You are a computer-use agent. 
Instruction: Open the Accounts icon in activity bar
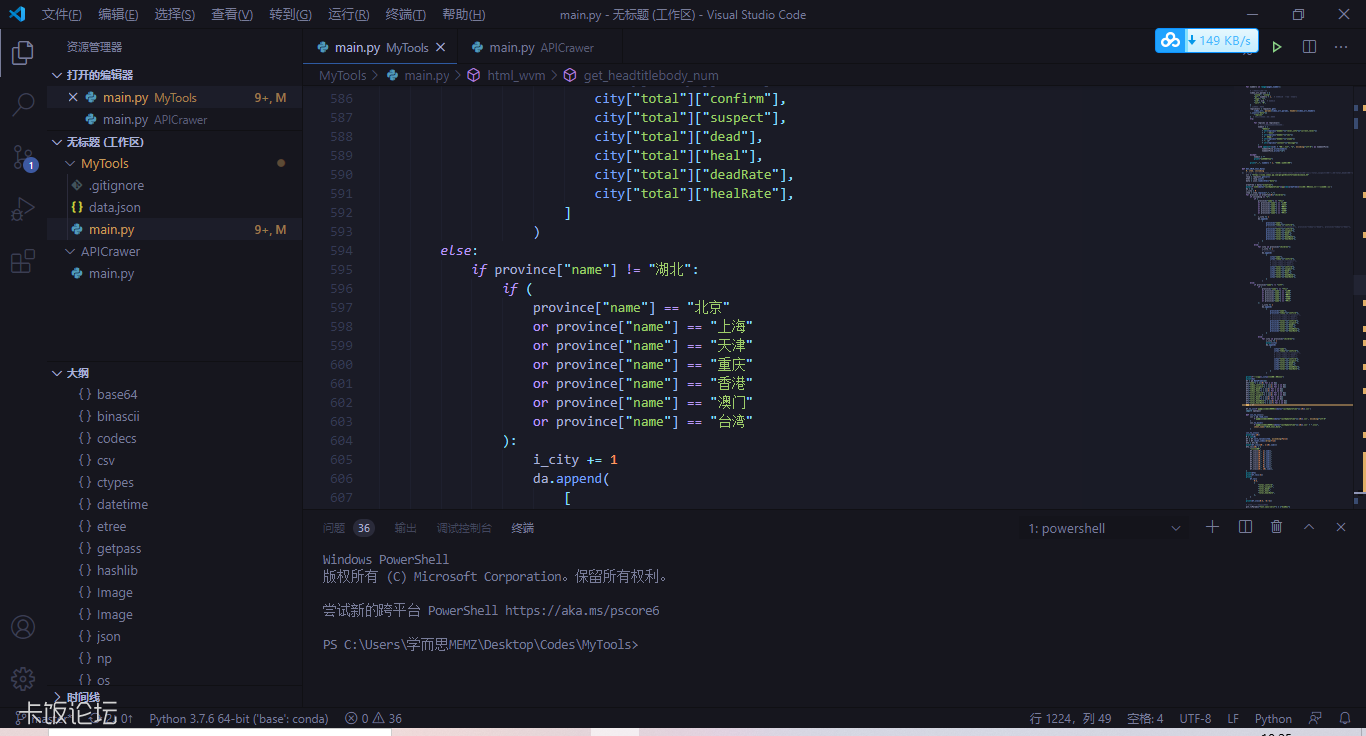(x=23, y=627)
